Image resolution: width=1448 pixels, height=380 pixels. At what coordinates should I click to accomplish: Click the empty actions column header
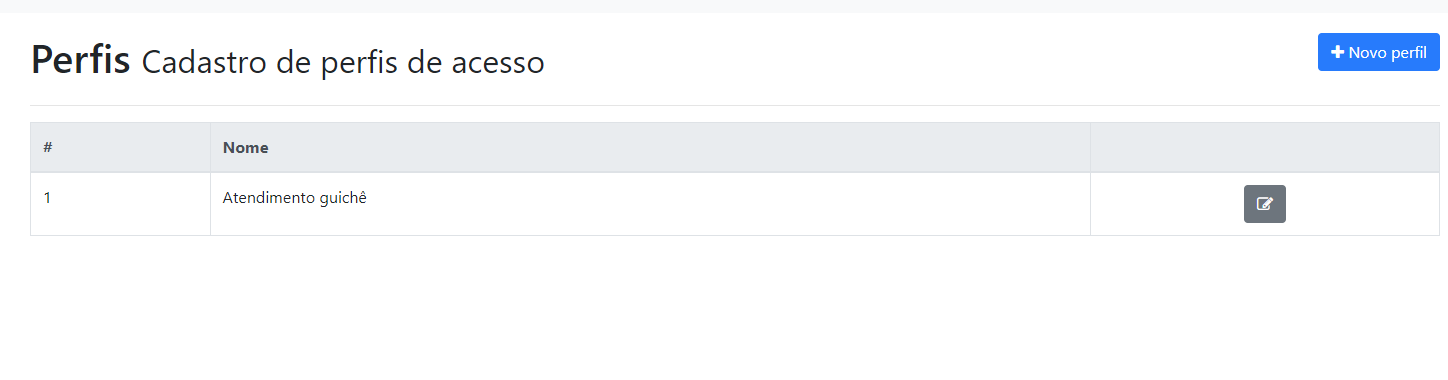point(1264,148)
